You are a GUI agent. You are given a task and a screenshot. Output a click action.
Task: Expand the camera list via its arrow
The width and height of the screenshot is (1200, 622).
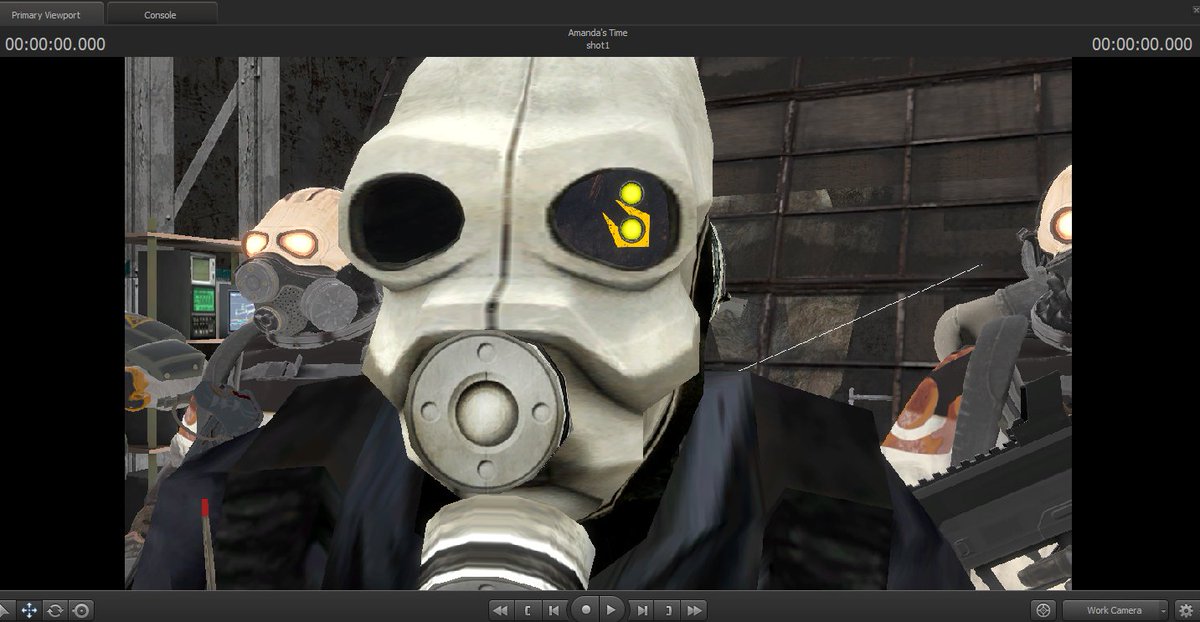[x=1163, y=610]
